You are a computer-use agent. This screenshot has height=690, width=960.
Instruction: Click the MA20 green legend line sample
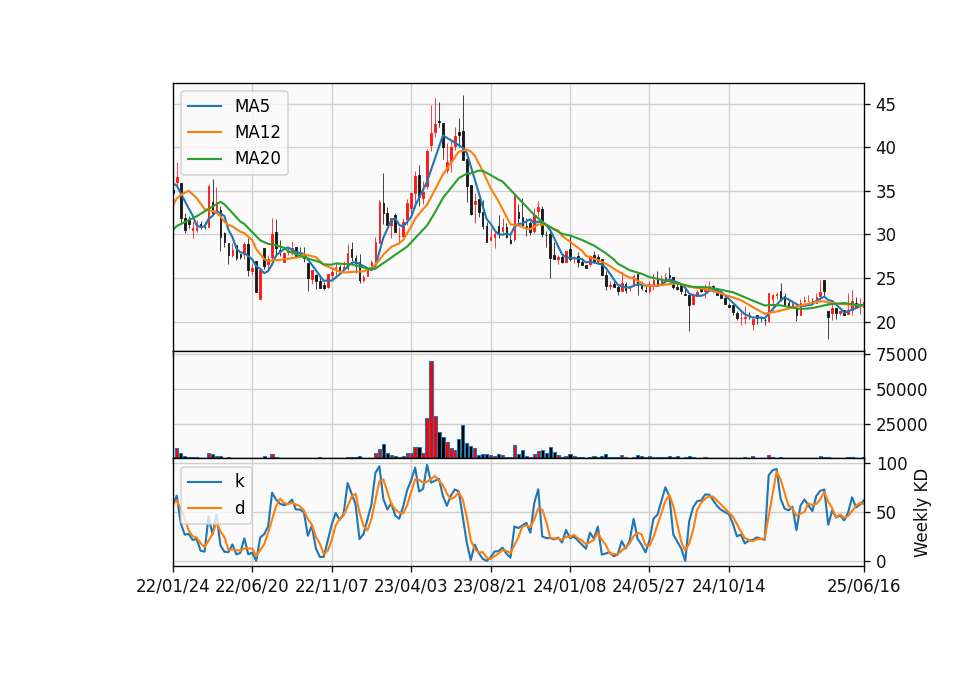[204, 159]
